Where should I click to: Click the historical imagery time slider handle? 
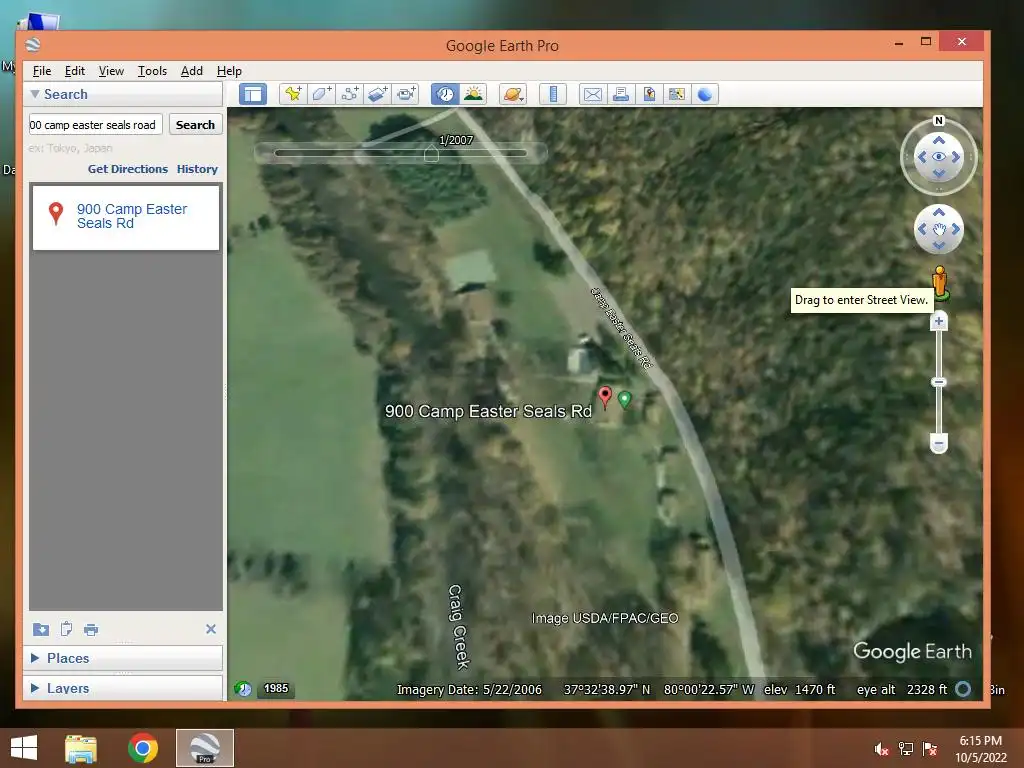coord(431,154)
